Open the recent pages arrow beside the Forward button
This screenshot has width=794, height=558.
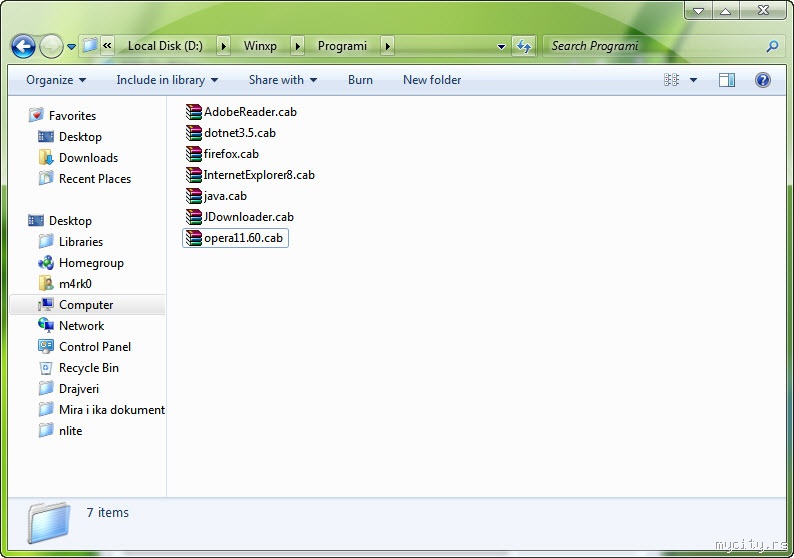(71, 47)
